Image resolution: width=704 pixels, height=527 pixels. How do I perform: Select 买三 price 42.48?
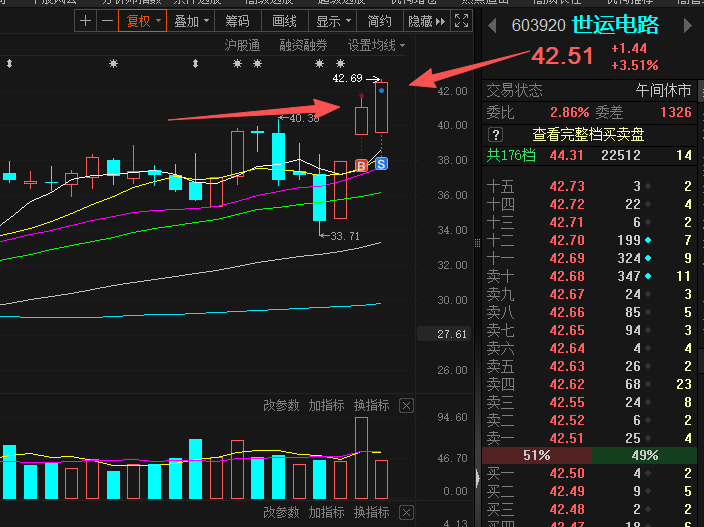pos(567,509)
